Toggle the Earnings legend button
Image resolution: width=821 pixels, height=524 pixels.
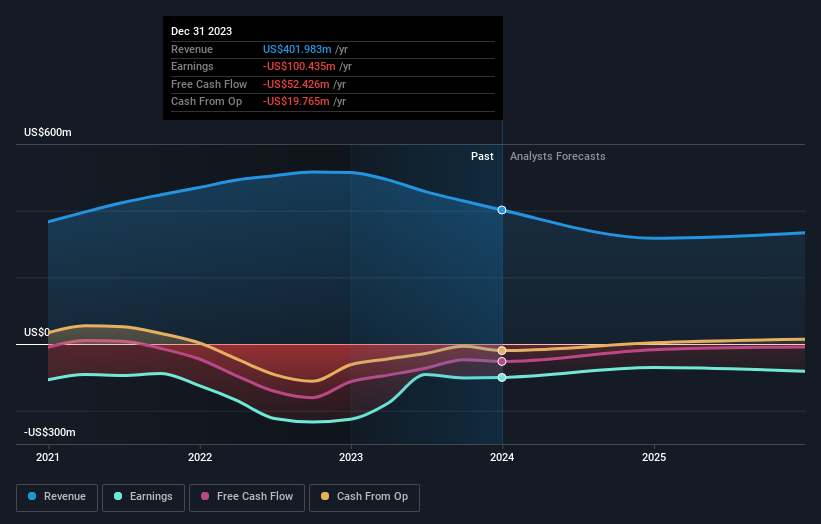pyautogui.click(x=143, y=497)
